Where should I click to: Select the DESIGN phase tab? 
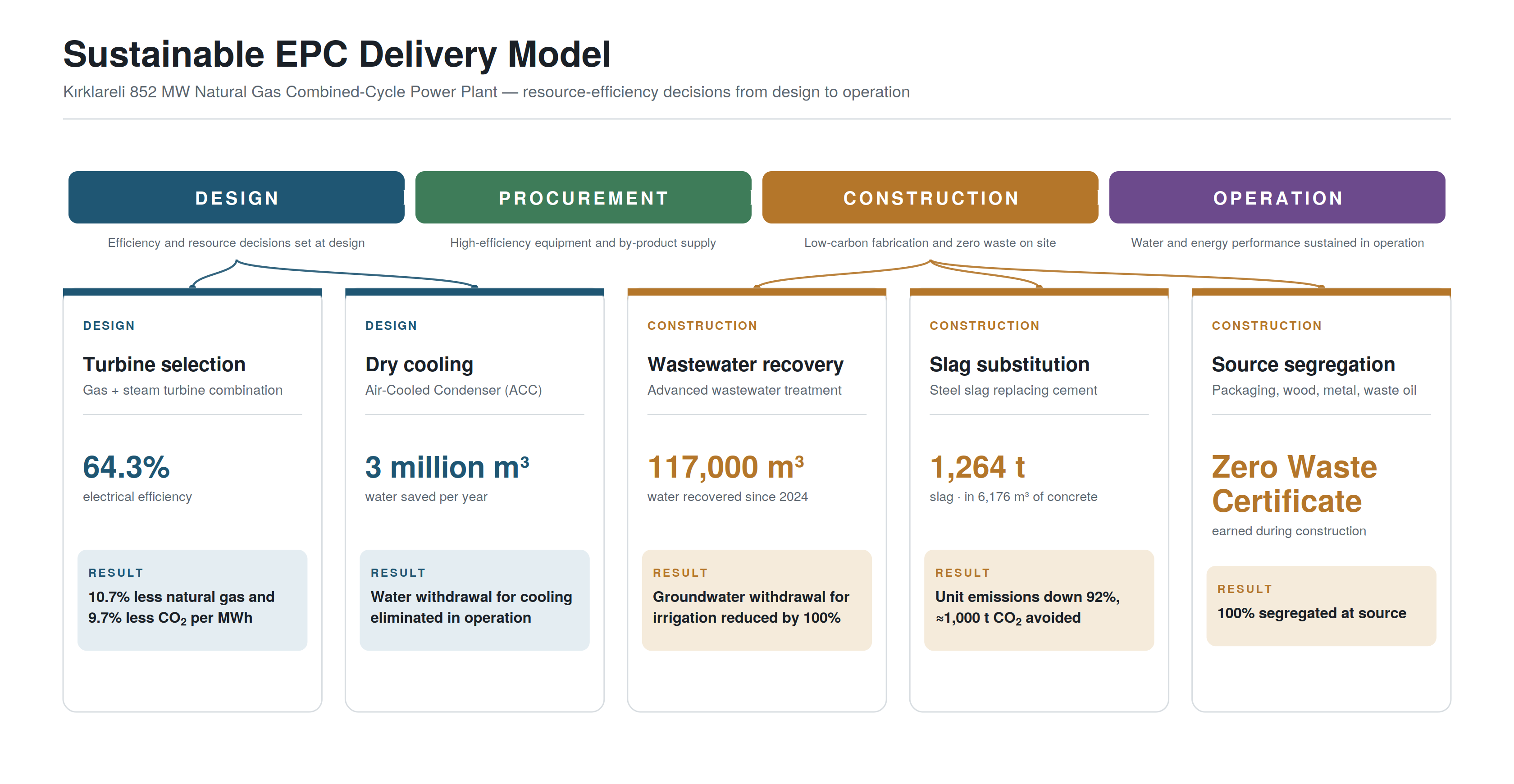click(236, 197)
